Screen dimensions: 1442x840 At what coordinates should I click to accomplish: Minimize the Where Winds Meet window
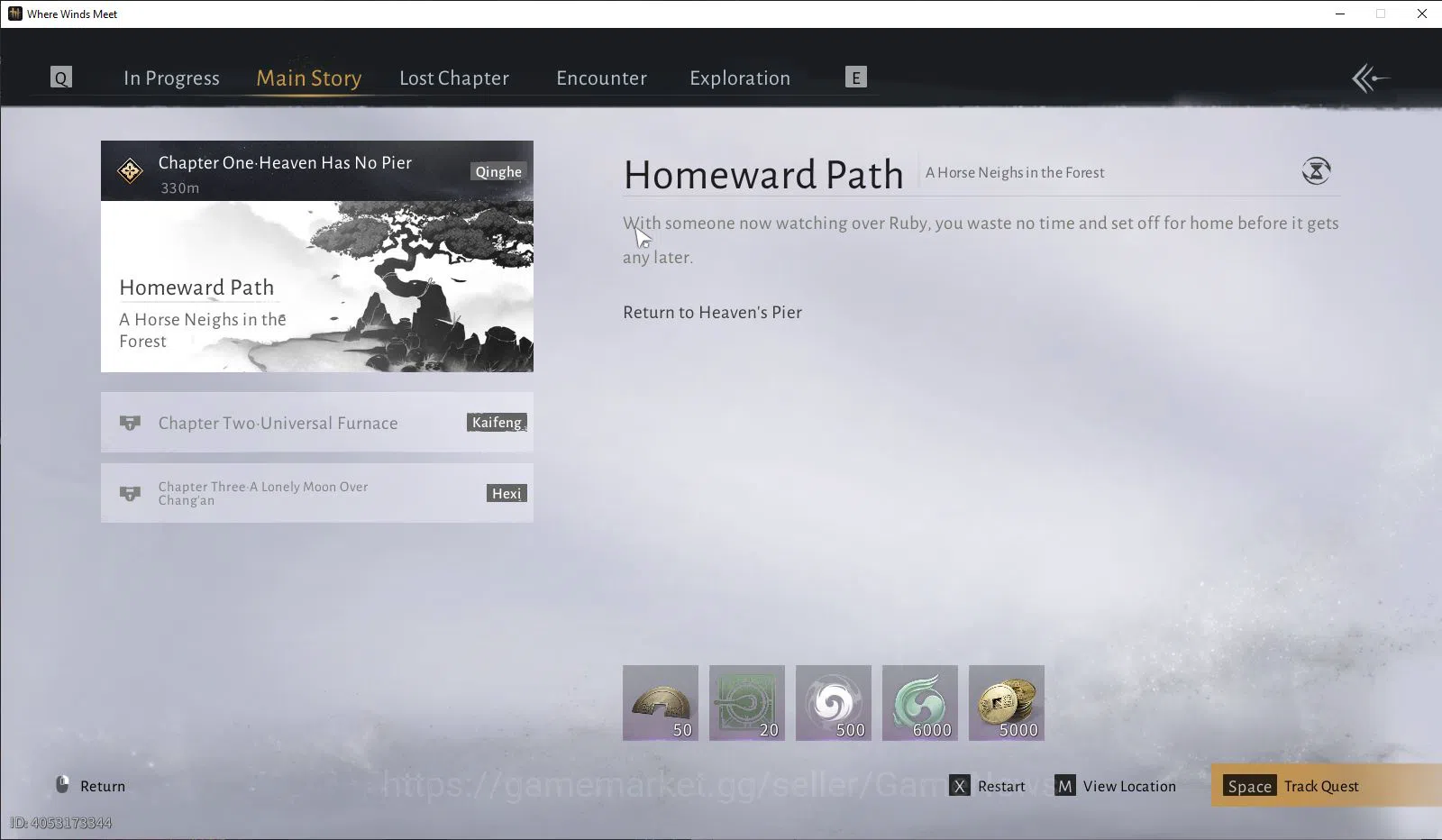[x=1340, y=14]
